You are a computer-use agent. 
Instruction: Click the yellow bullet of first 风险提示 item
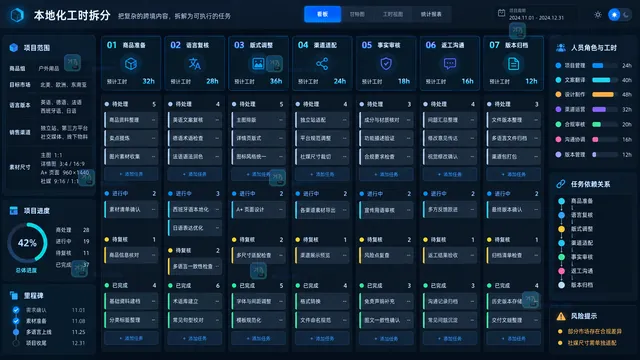pos(560,331)
